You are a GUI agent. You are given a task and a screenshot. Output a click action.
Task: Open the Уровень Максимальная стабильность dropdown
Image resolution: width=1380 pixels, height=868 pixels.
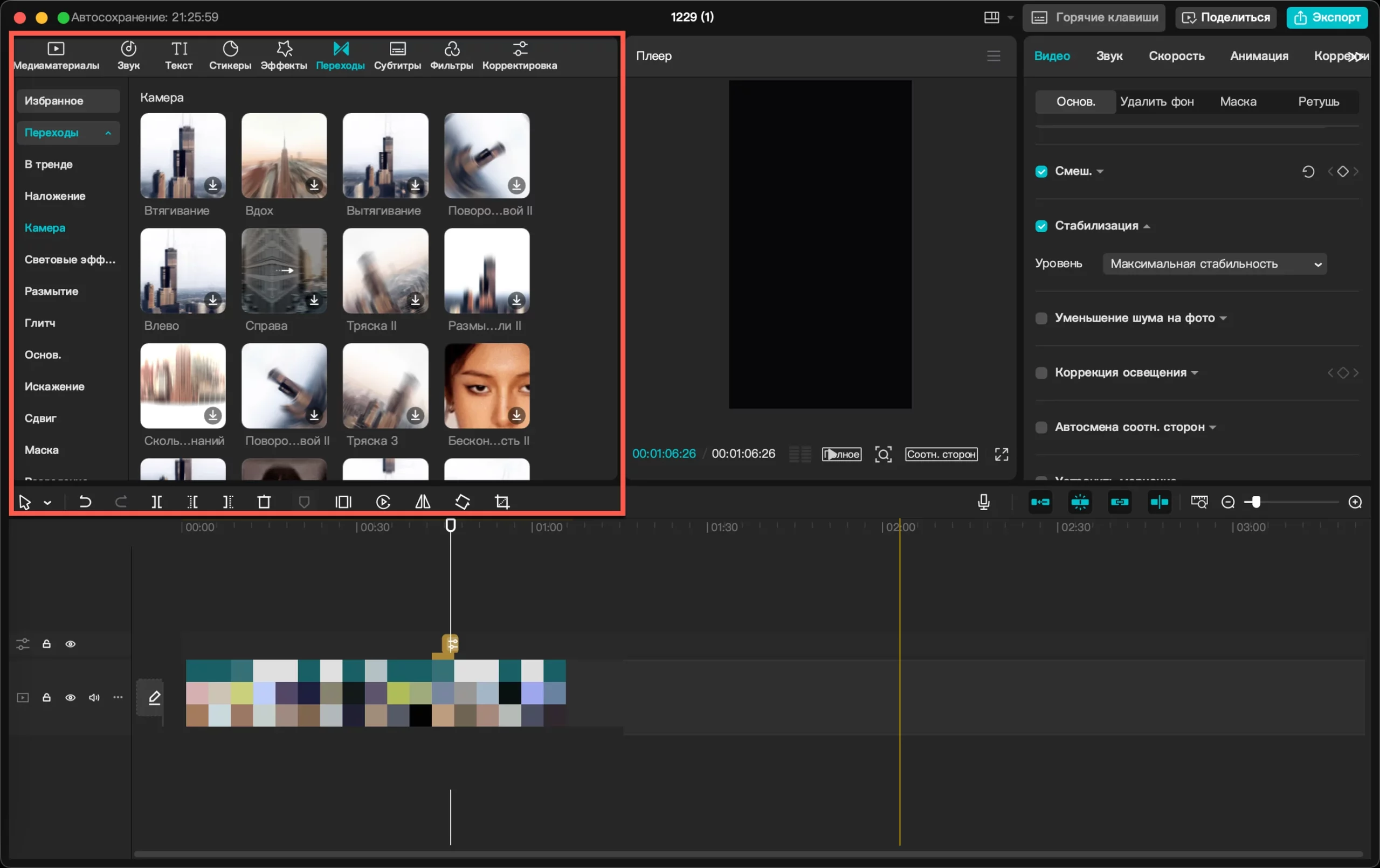pos(1215,263)
